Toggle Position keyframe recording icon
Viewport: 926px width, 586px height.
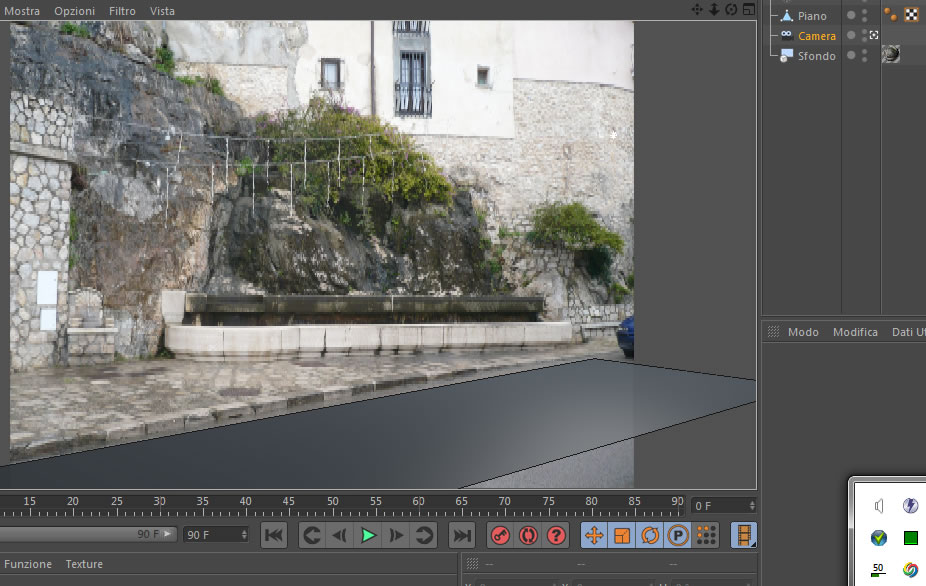594,536
